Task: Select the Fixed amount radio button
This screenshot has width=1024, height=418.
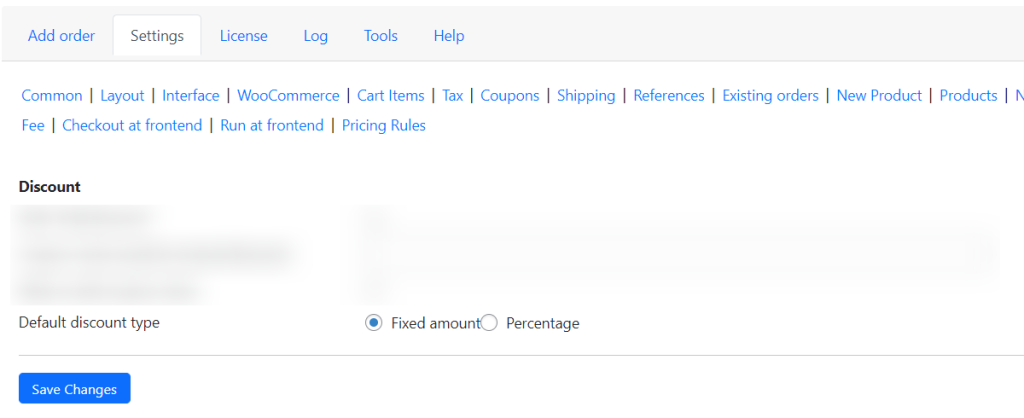Action: pos(374,323)
